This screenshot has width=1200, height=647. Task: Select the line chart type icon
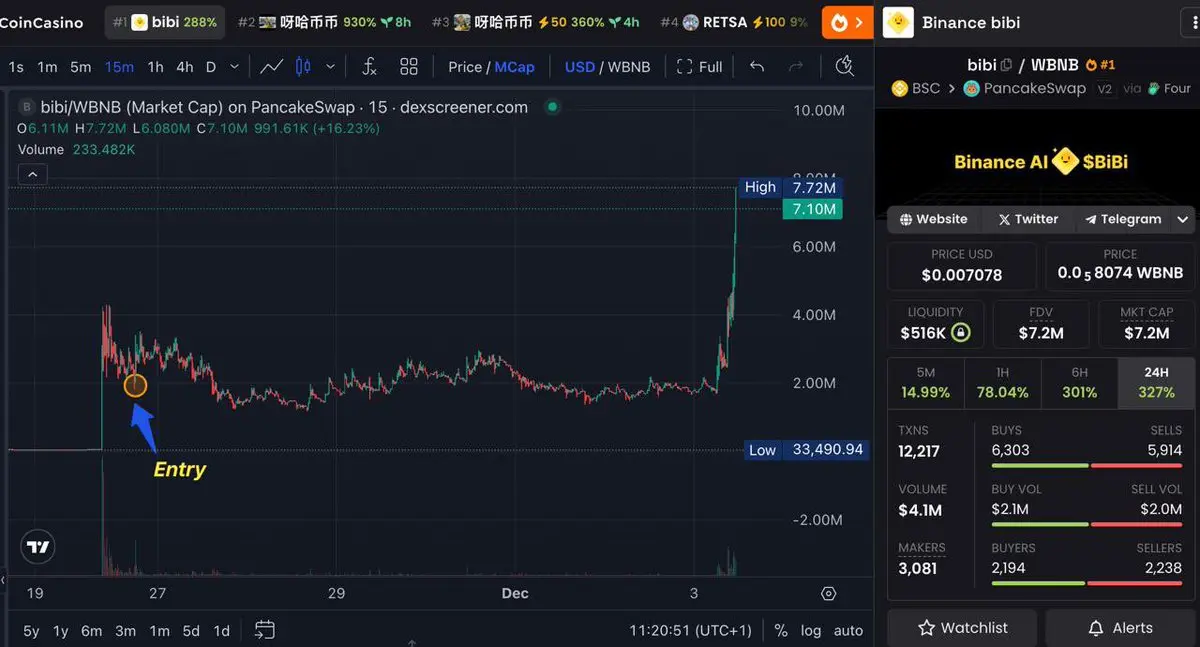271,67
